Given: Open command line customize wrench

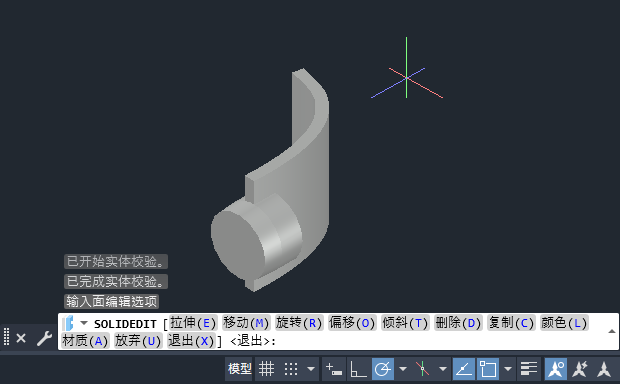Looking at the screenshot, I should (x=44, y=338).
